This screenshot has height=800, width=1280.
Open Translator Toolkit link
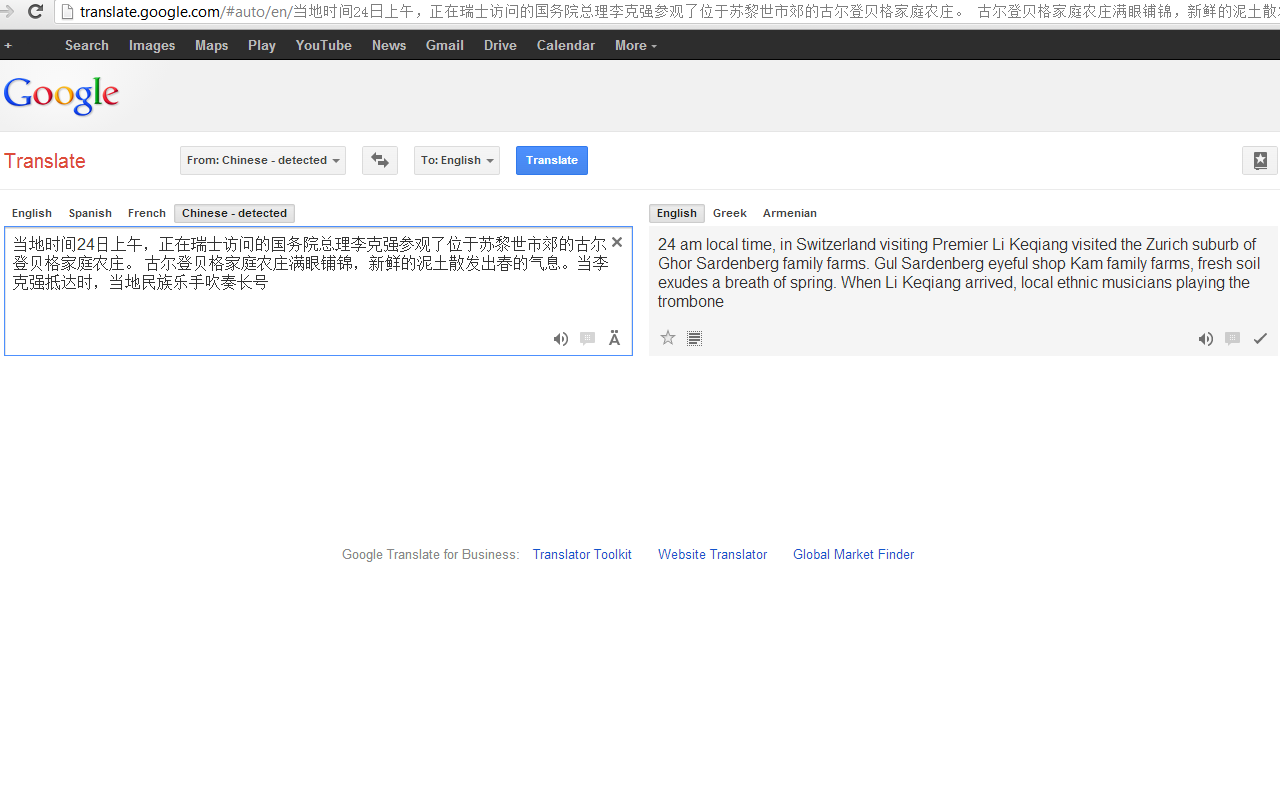(582, 554)
